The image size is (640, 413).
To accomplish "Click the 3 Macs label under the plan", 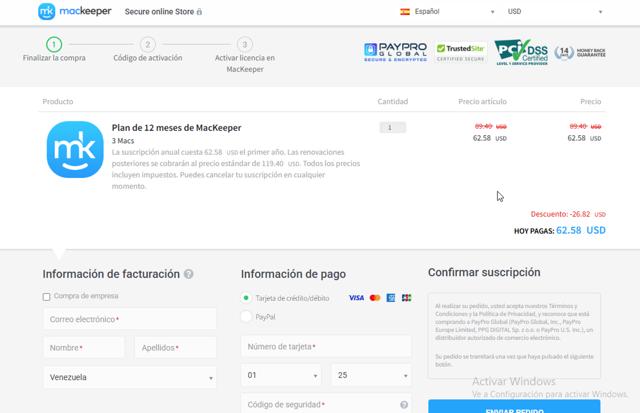I will pyautogui.click(x=123, y=141).
